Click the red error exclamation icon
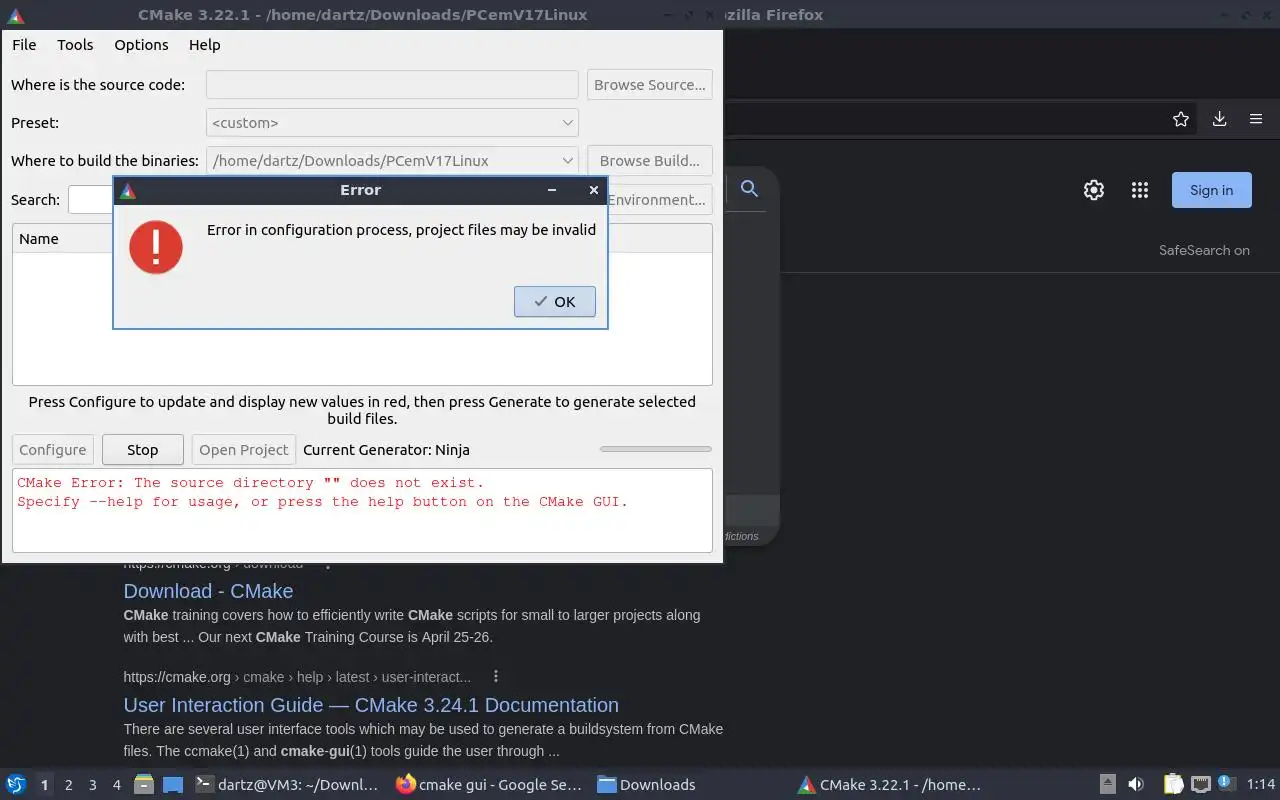Screen dimensions: 1280x800 point(156,247)
